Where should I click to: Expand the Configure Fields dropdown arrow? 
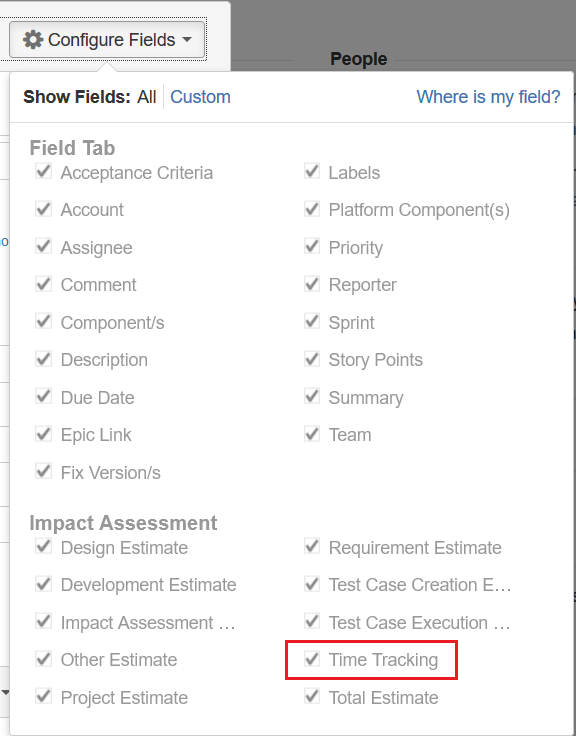pyautogui.click(x=187, y=39)
